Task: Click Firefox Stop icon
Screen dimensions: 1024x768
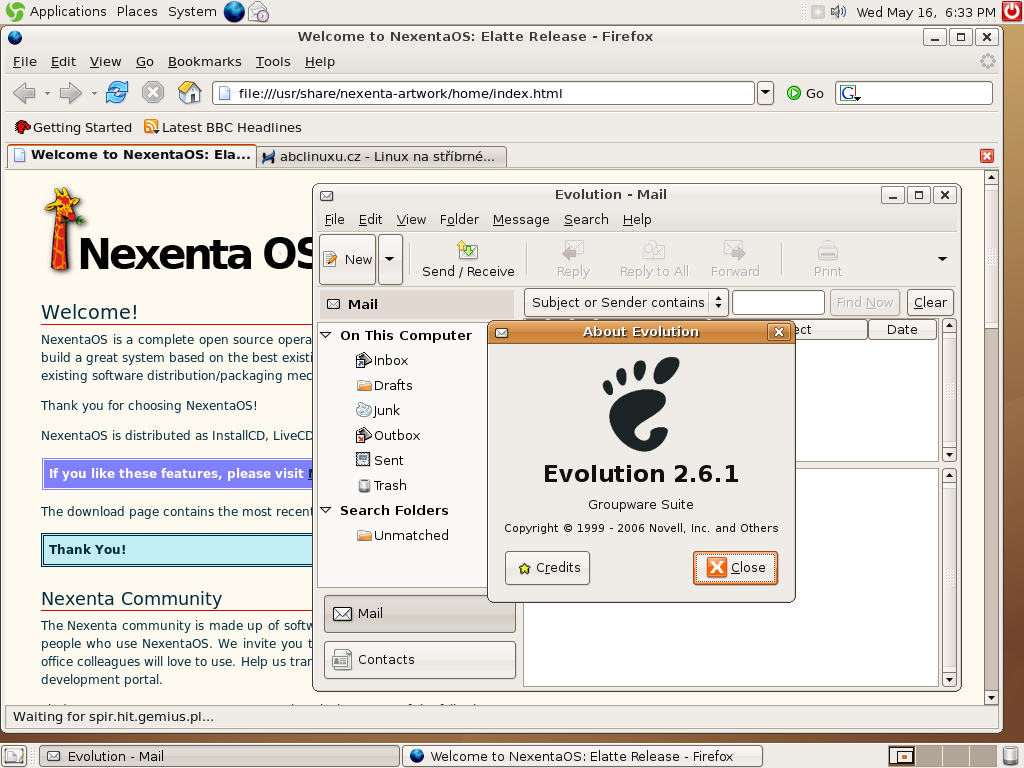Action: [153, 93]
